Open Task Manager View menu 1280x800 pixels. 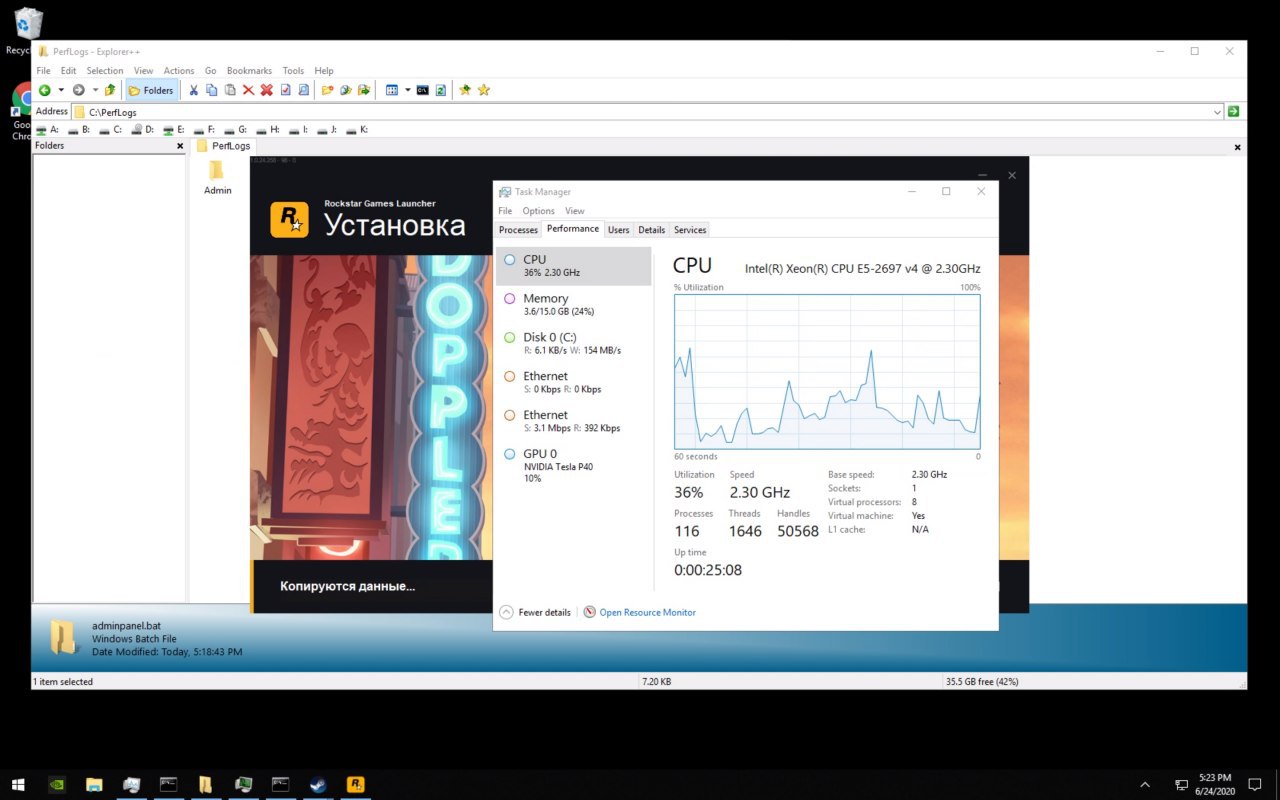pos(574,211)
